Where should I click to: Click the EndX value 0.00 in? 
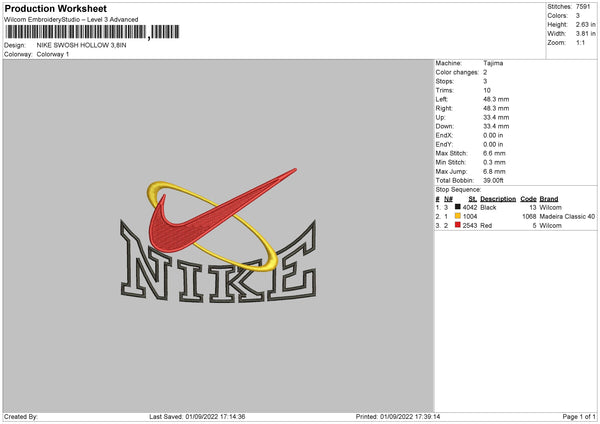coord(493,135)
